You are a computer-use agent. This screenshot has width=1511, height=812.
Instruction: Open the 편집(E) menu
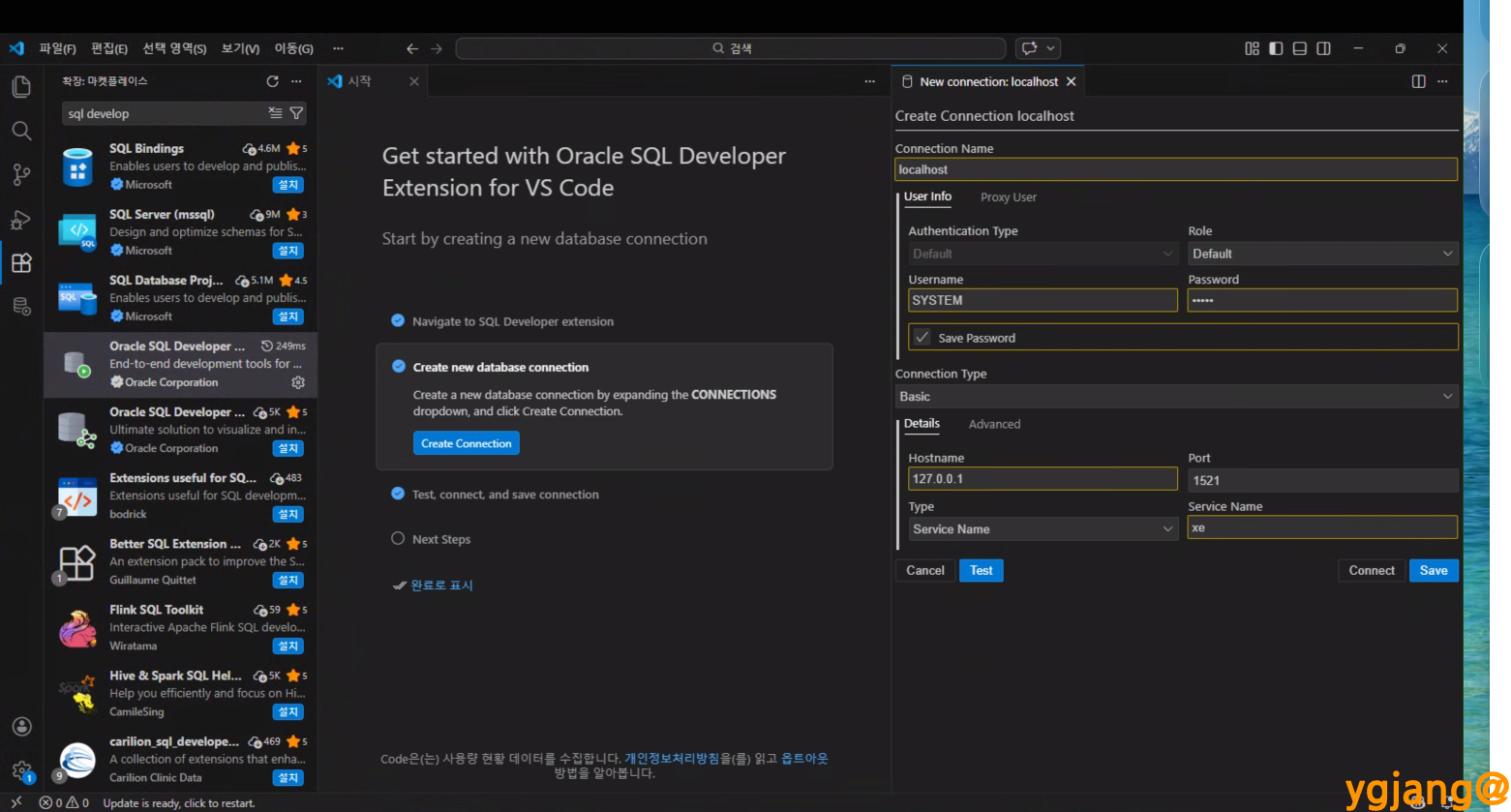pyautogui.click(x=109, y=48)
